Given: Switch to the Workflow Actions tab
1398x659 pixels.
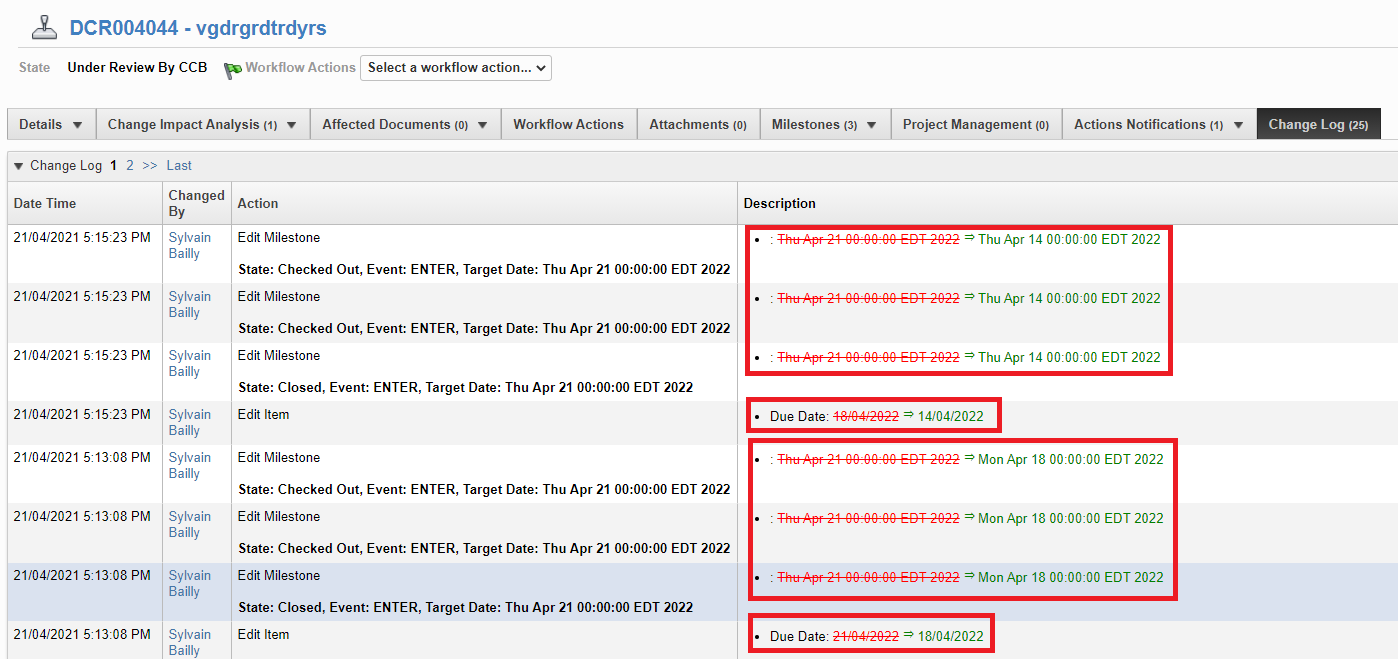Looking at the screenshot, I should click(x=569, y=124).
